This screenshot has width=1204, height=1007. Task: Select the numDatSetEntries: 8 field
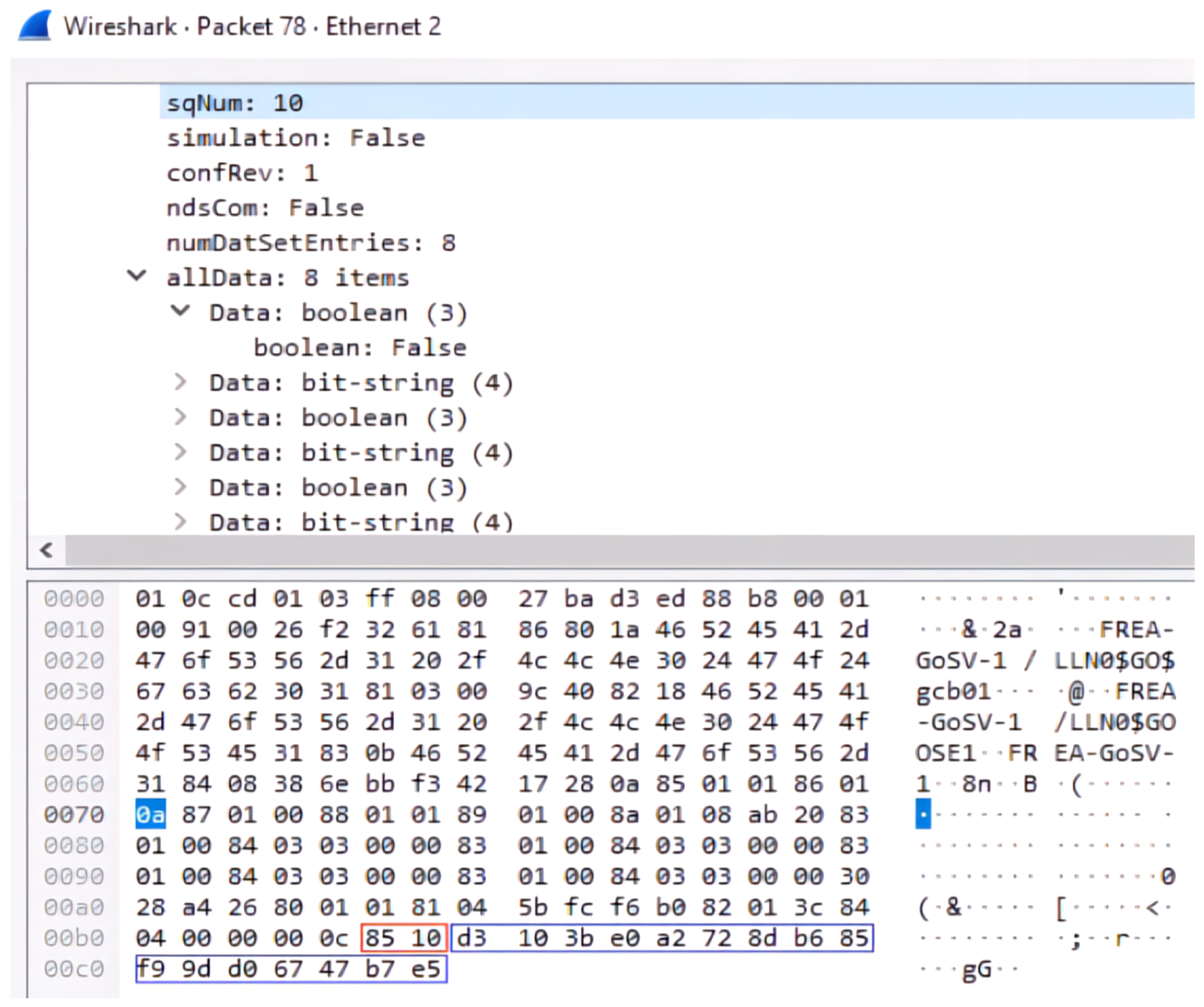point(311,243)
